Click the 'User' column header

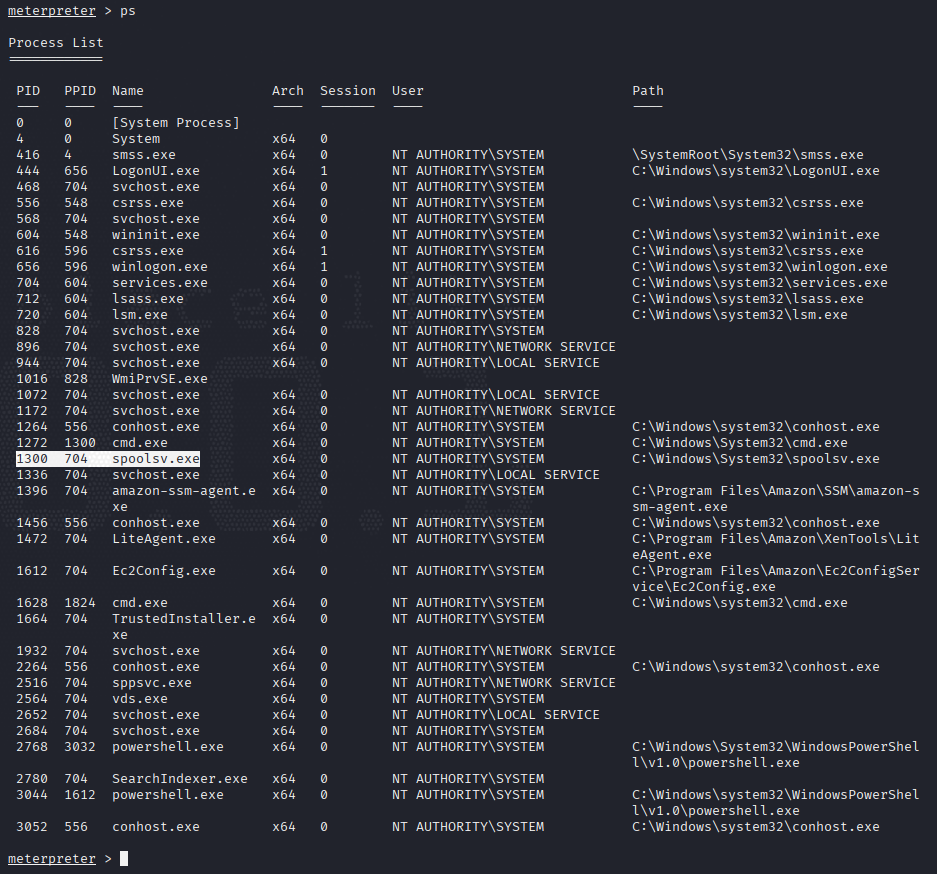(x=408, y=91)
